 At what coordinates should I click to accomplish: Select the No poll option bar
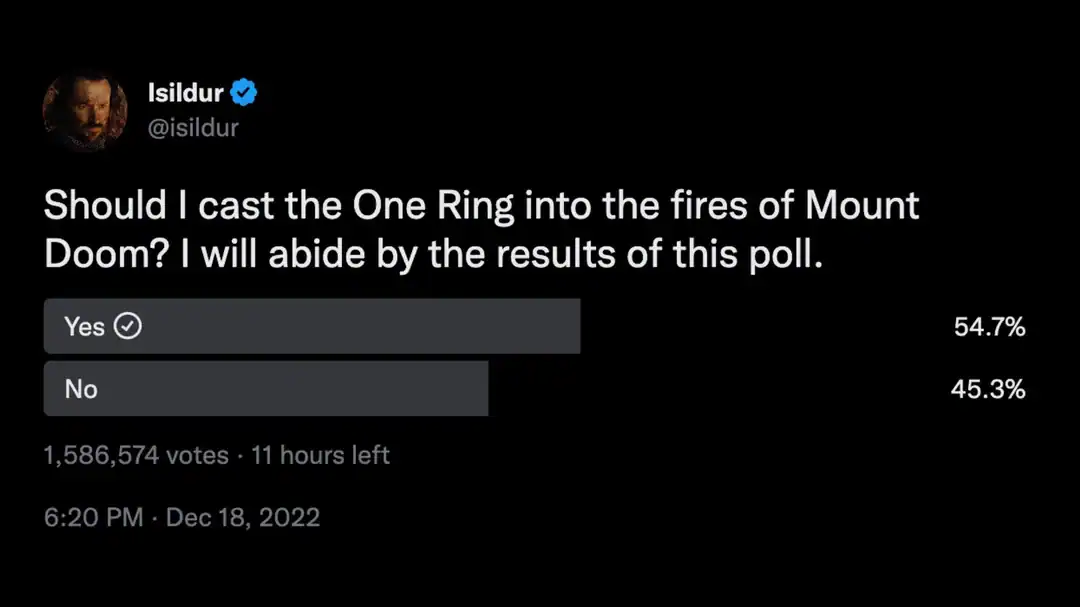[x=265, y=389]
